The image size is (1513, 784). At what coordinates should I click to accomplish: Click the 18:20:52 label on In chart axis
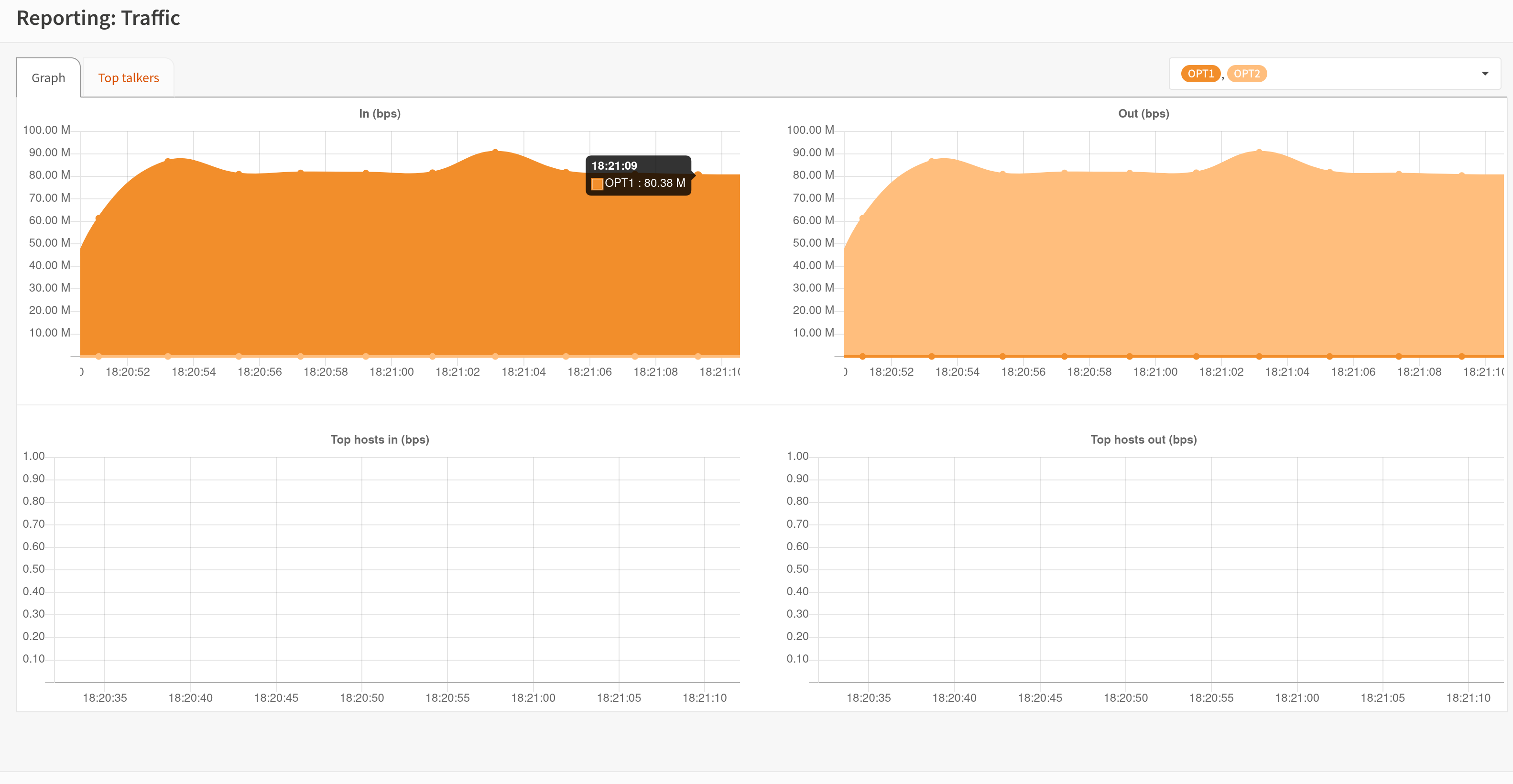tap(128, 372)
